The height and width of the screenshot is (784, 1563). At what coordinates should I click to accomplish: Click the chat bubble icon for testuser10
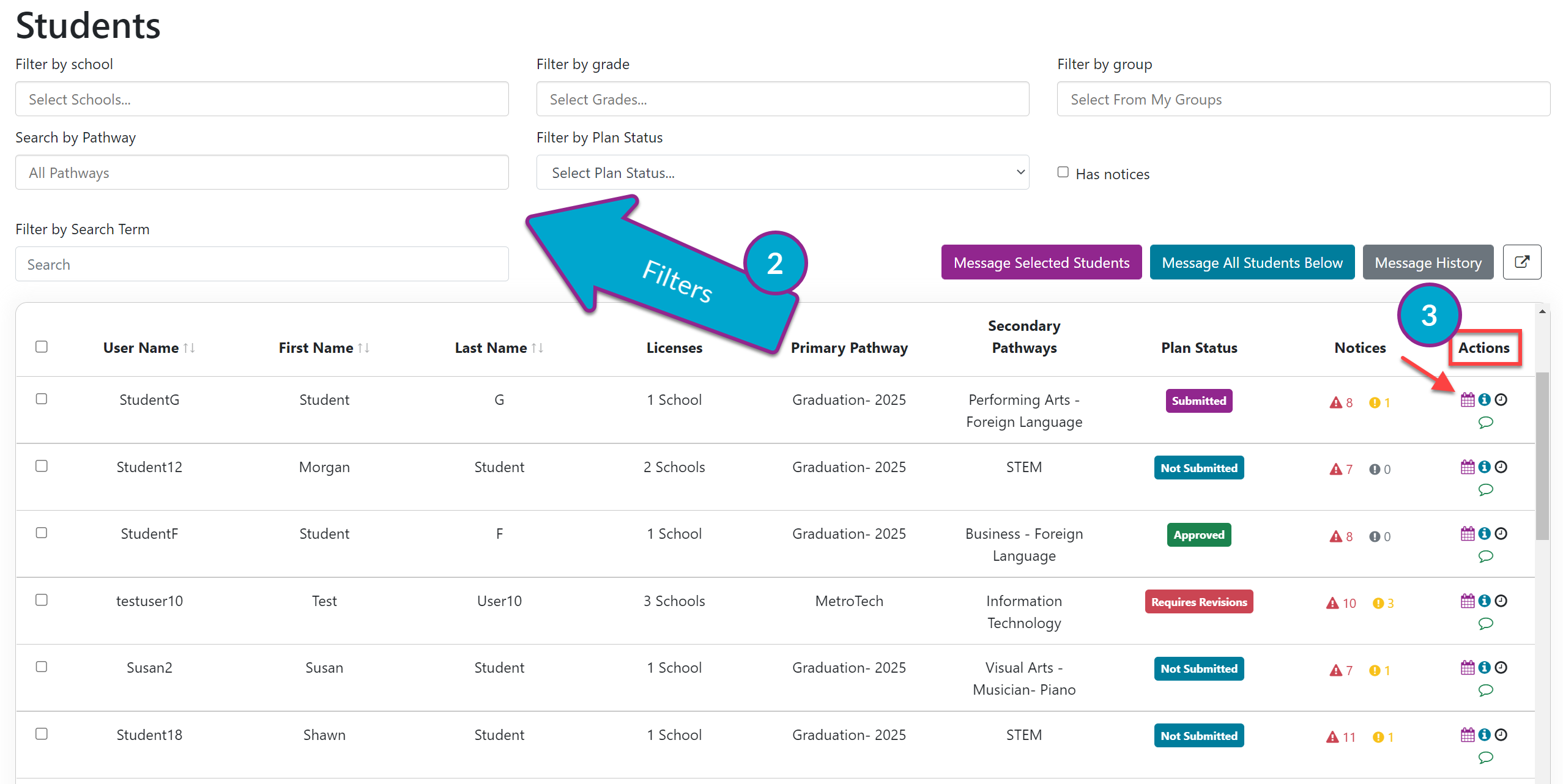(x=1486, y=624)
